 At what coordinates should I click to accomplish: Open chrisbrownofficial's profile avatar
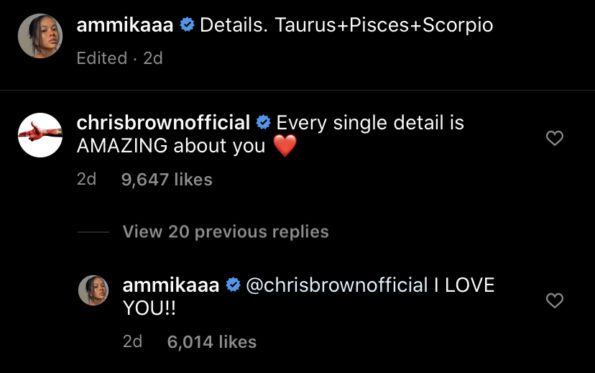tap(40, 135)
